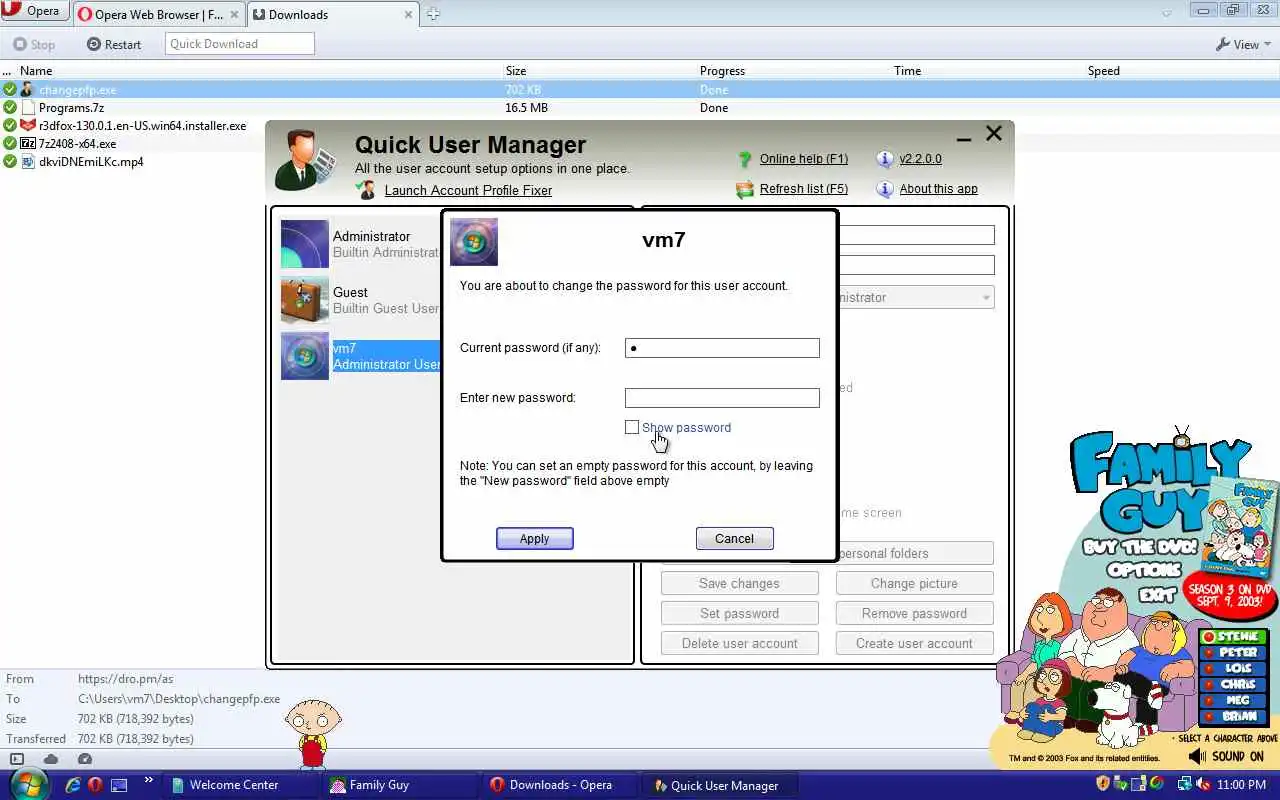This screenshot has width=1280, height=800.
Task: Click the Opera Turbo gauge icon in status bar
Action: [84, 759]
